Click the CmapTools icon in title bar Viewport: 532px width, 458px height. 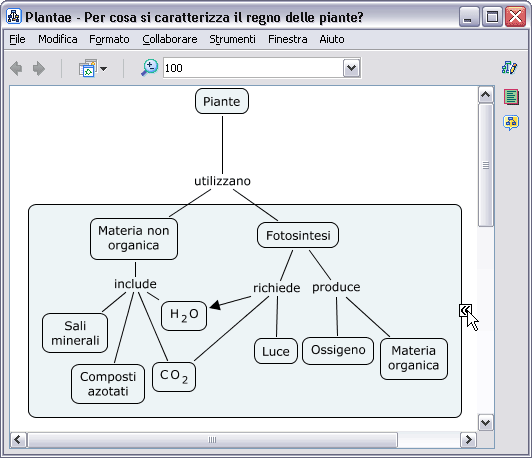click(14, 17)
